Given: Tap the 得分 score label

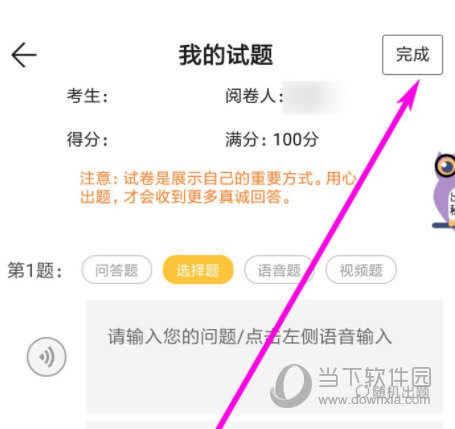Looking at the screenshot, I should tap(87, 139).
